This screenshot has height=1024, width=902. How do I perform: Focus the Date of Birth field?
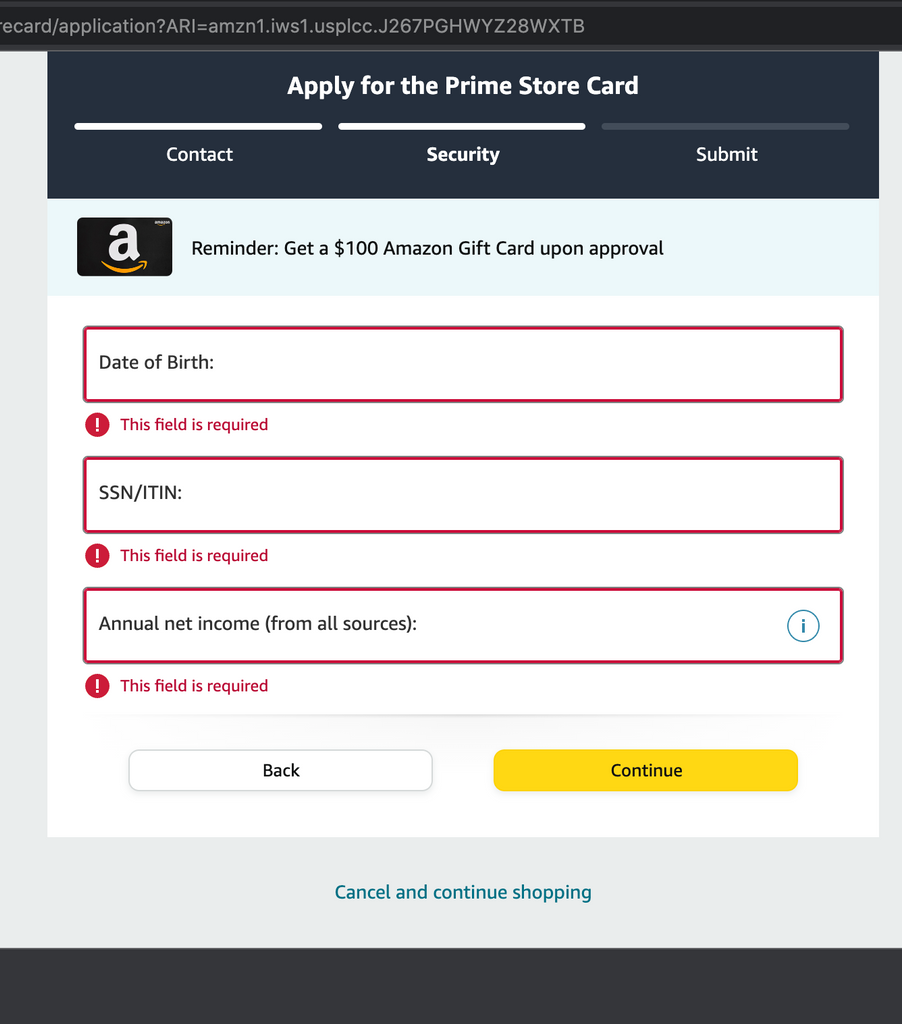463,364
